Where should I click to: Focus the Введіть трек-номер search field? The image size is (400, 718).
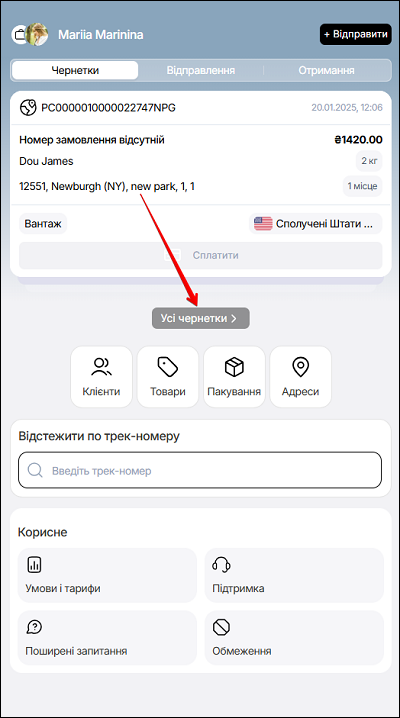coord(200,470)
